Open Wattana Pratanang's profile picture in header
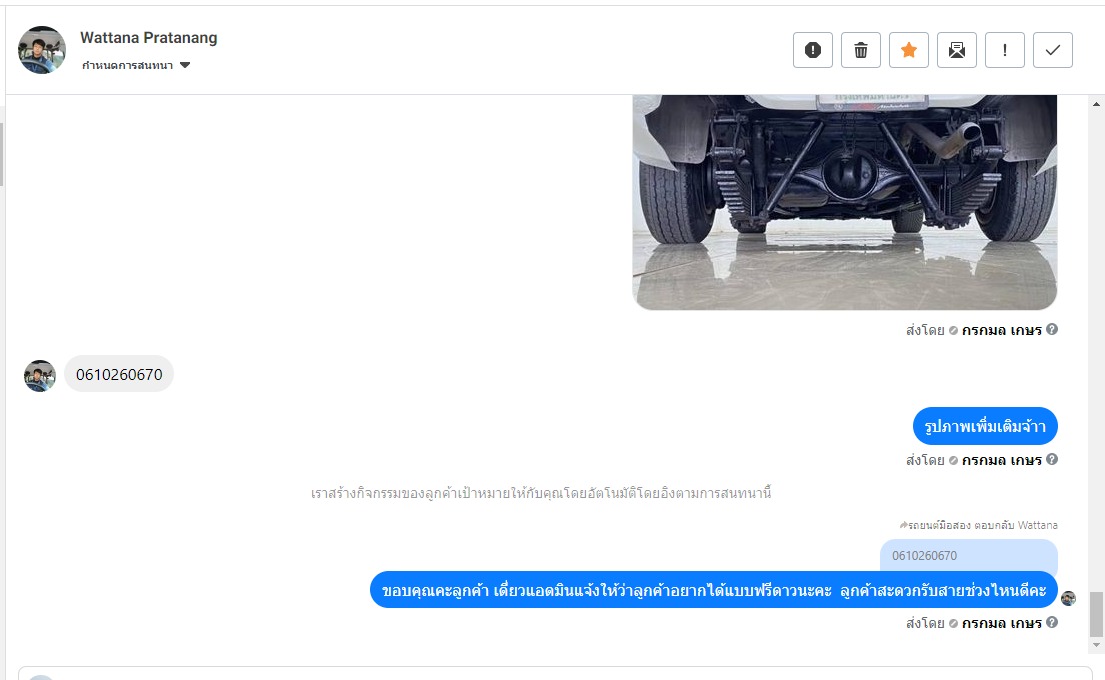The height and width of the screenshot is (680, 1105). tap(42, 50)
